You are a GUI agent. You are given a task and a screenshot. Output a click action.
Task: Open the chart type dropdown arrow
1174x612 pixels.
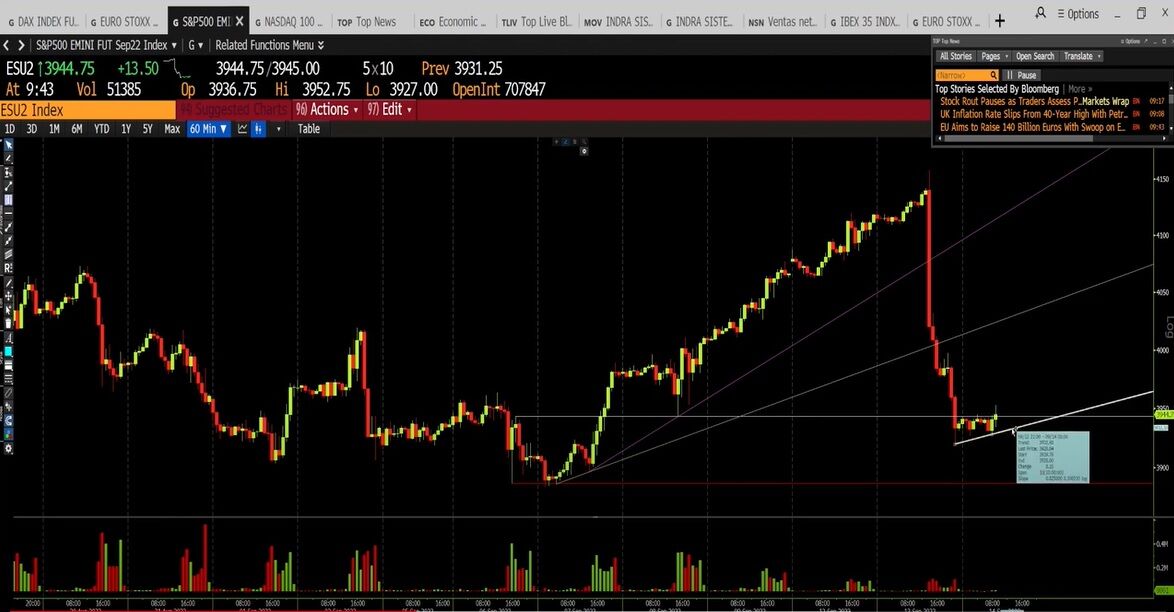coord(279,129)
